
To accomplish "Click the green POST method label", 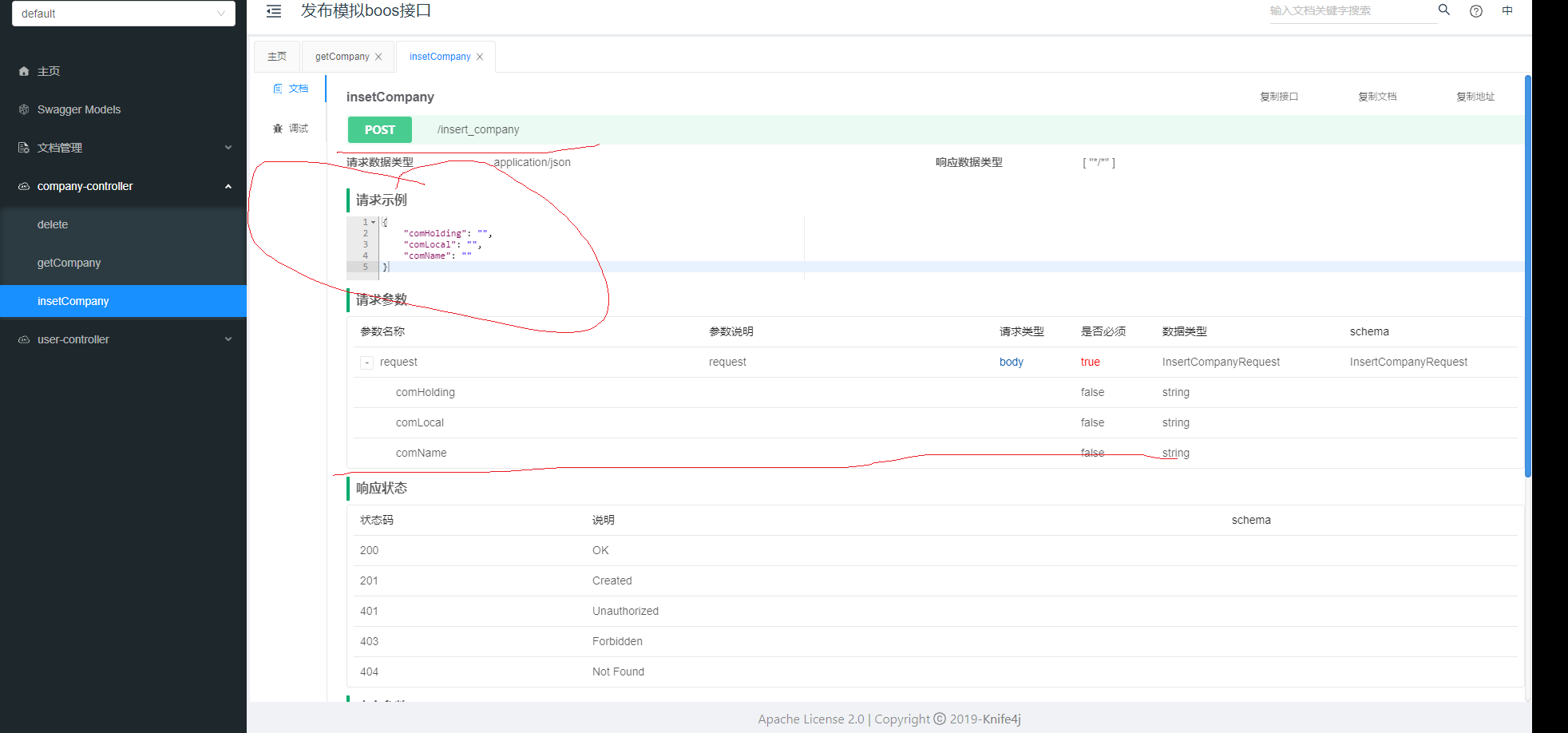I will tap(380, 129).
